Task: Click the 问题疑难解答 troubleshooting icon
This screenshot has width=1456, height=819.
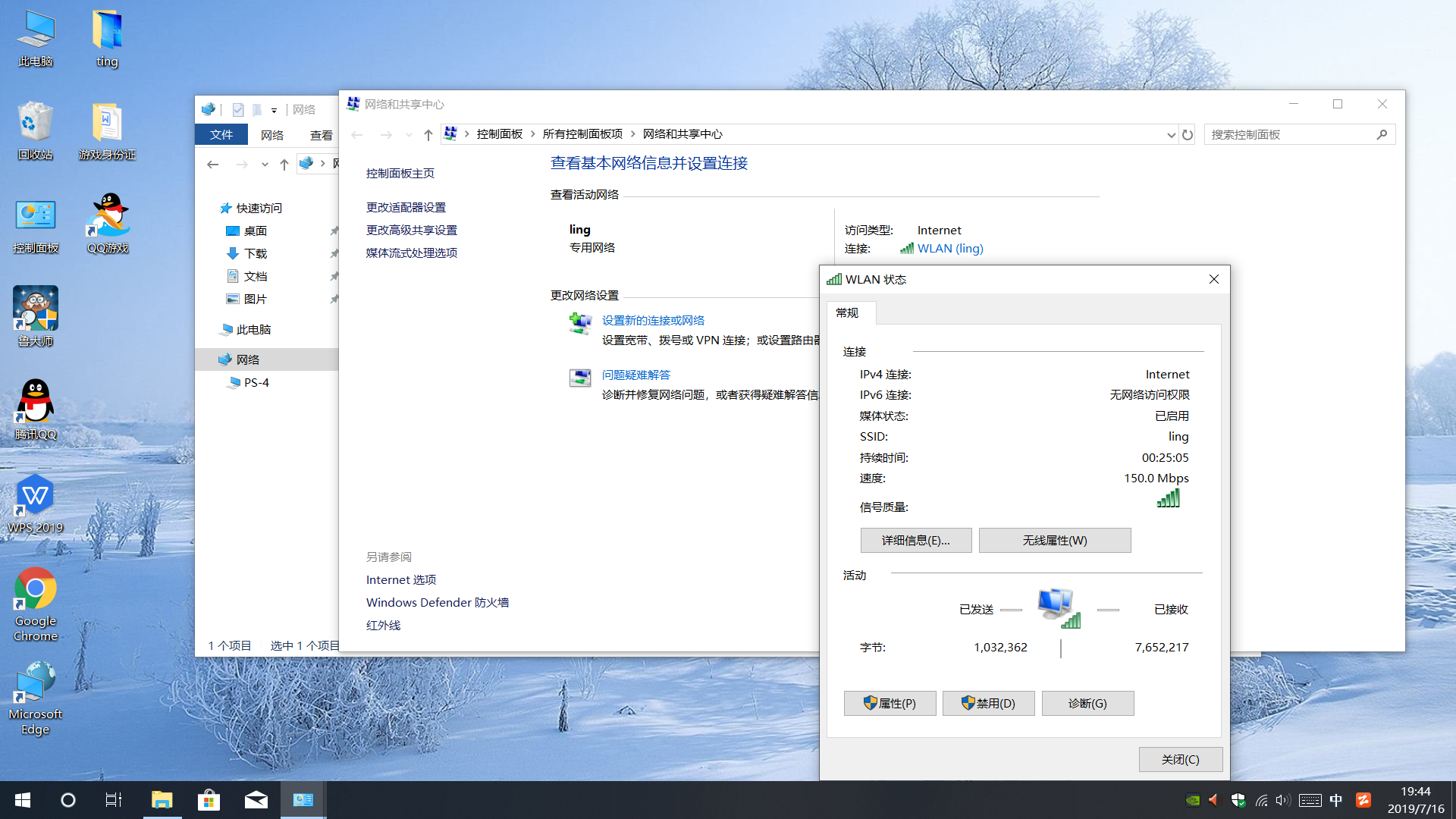Action: click(x=581, y=378)
